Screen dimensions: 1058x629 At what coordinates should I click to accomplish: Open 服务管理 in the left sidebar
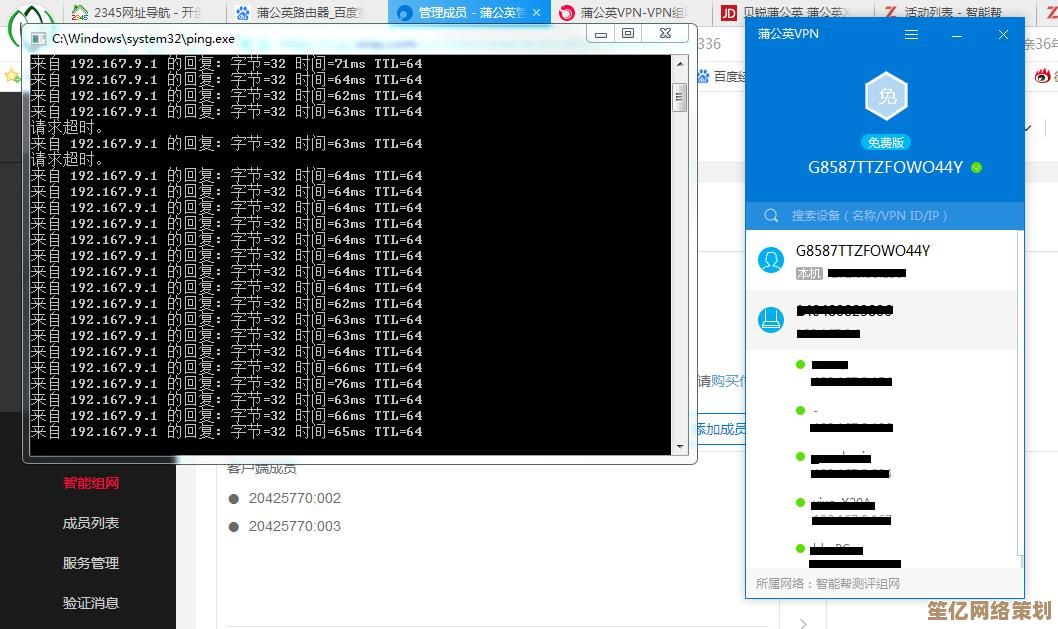click(x=91, y=563)
